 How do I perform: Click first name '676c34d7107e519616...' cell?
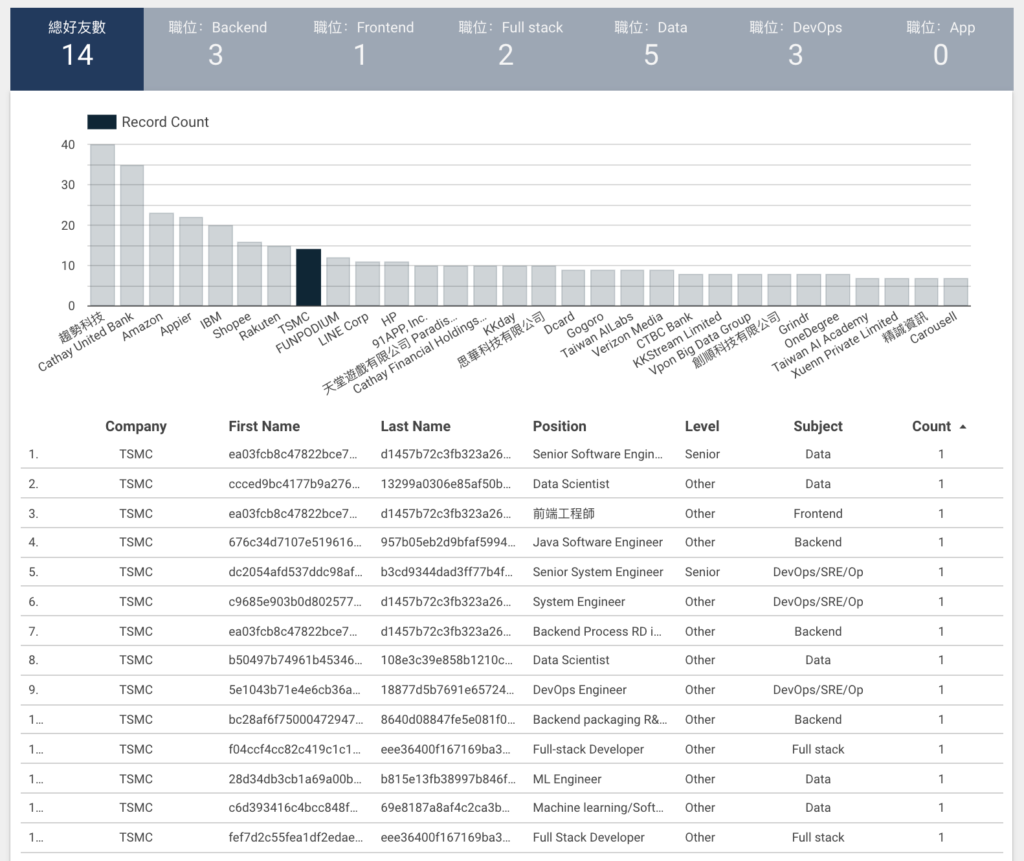point(295,542)
